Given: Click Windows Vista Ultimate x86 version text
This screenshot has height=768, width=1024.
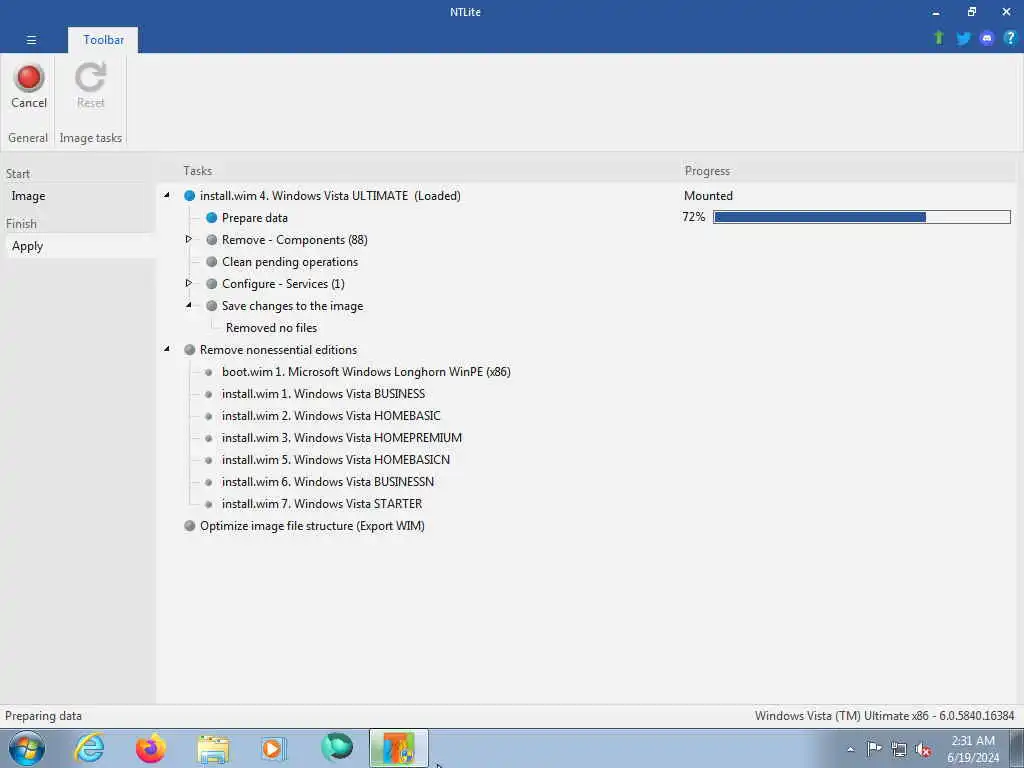Looking at the screenshot, I should (884, 716).
